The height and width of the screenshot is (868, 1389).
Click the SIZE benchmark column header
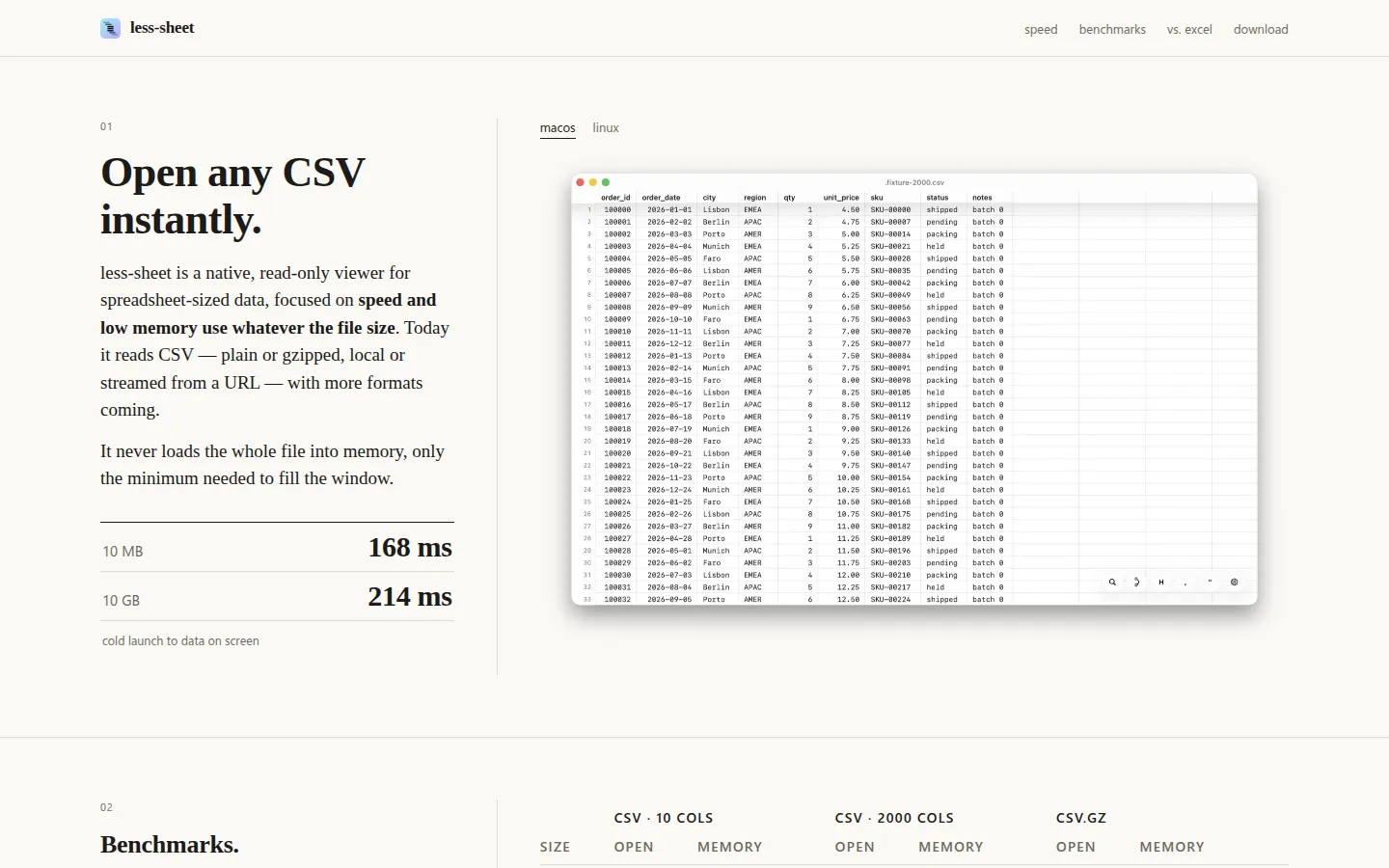(x=555, y=847)
